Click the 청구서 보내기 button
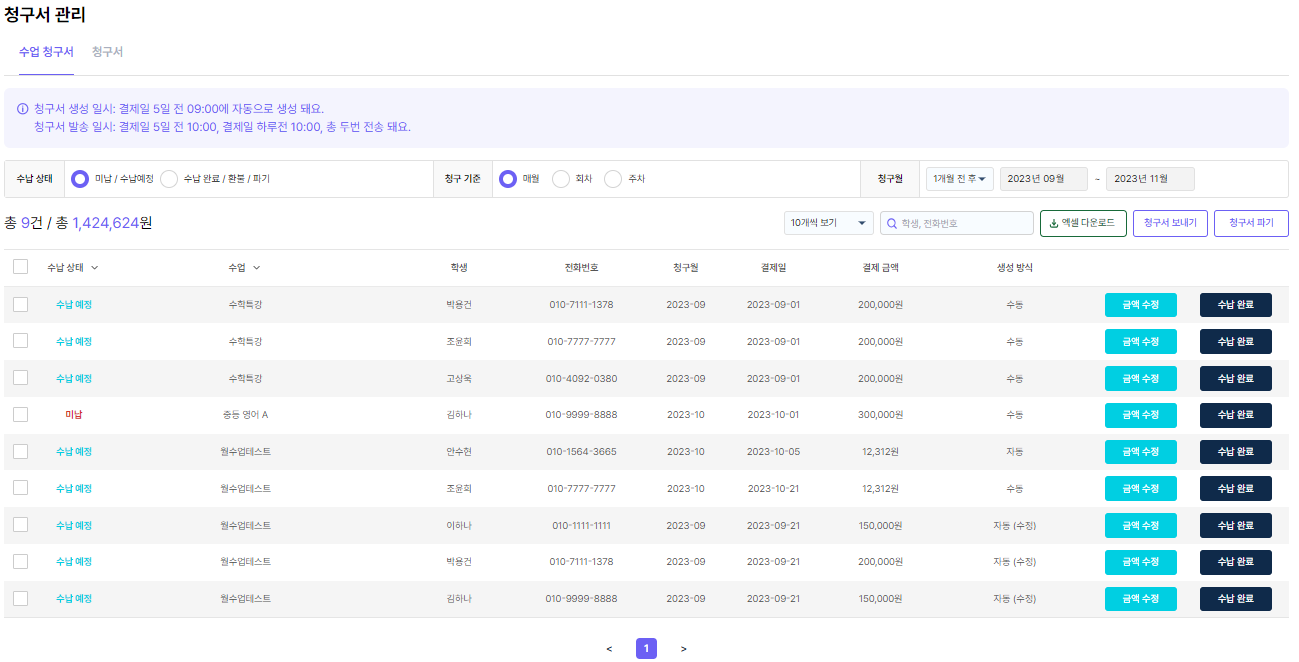Viewport: 1299px width, 662px height. click(x=1170, y=223)
